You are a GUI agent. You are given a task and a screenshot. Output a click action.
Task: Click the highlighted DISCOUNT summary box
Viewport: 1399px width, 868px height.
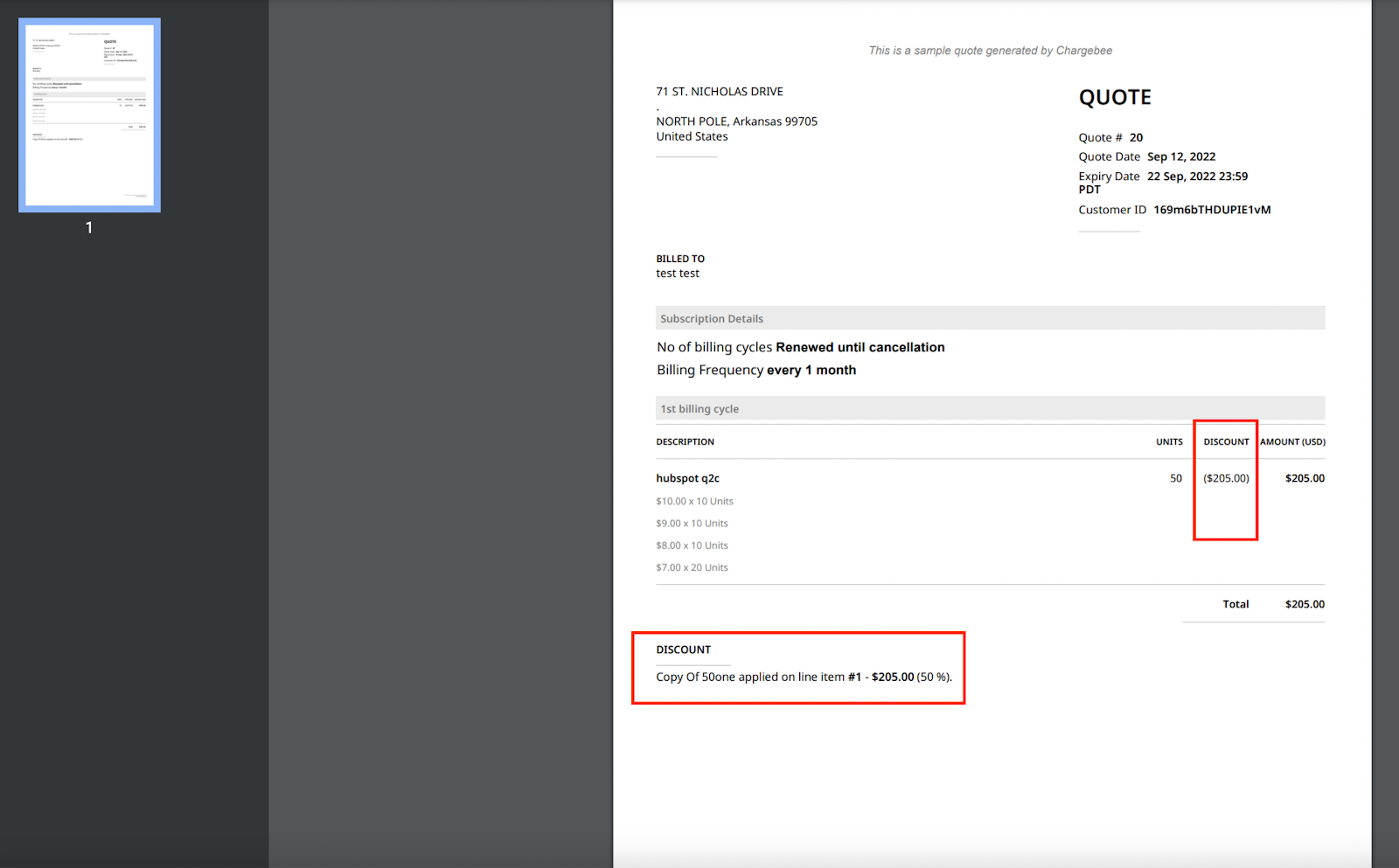point(797,667)
